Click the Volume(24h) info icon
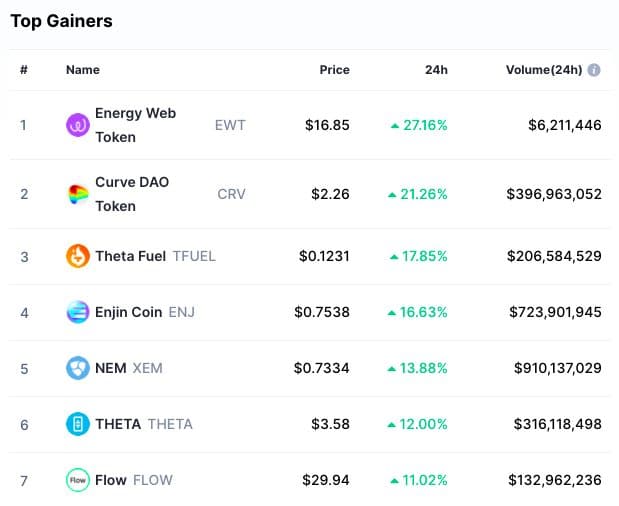The image size is (619, 506). tap(594, 70)
